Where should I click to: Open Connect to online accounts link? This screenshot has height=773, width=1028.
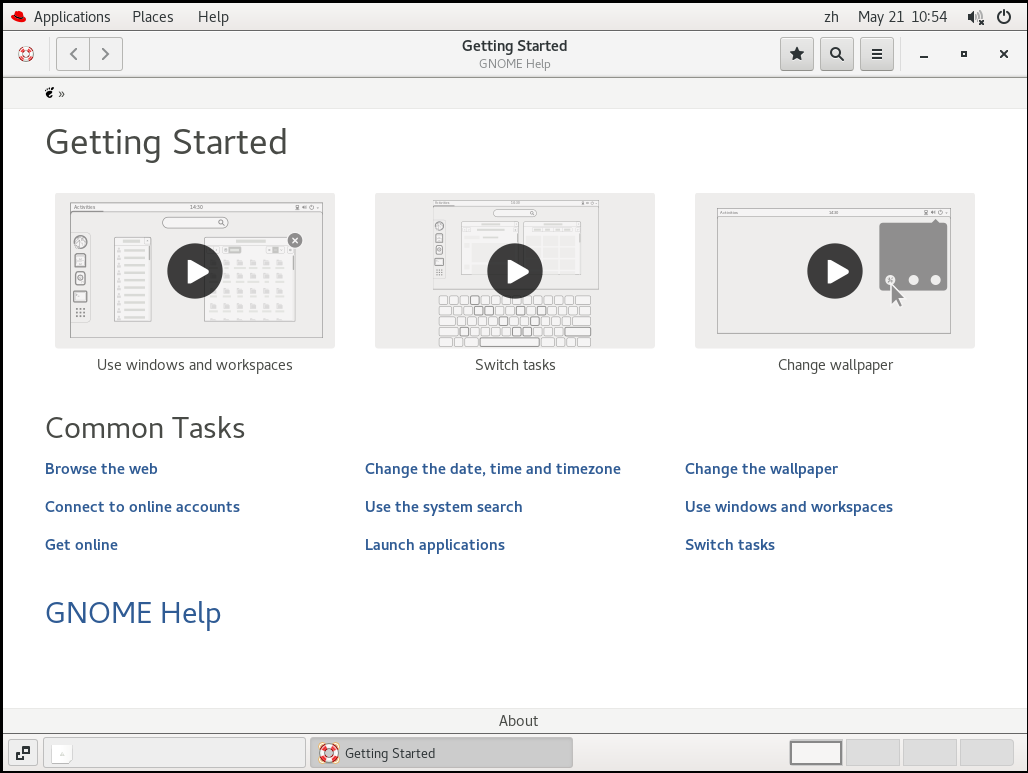coord(142,507)
